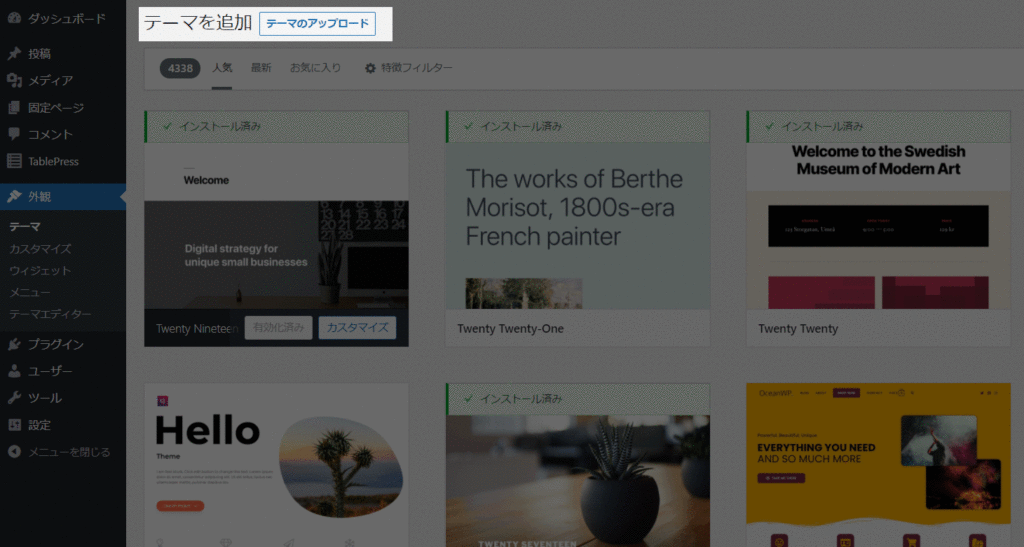The width and height of the screenshot is (1024, 547).
Task: Select Twenty Nineteen theme thumbnail
Action: point(276,225)
